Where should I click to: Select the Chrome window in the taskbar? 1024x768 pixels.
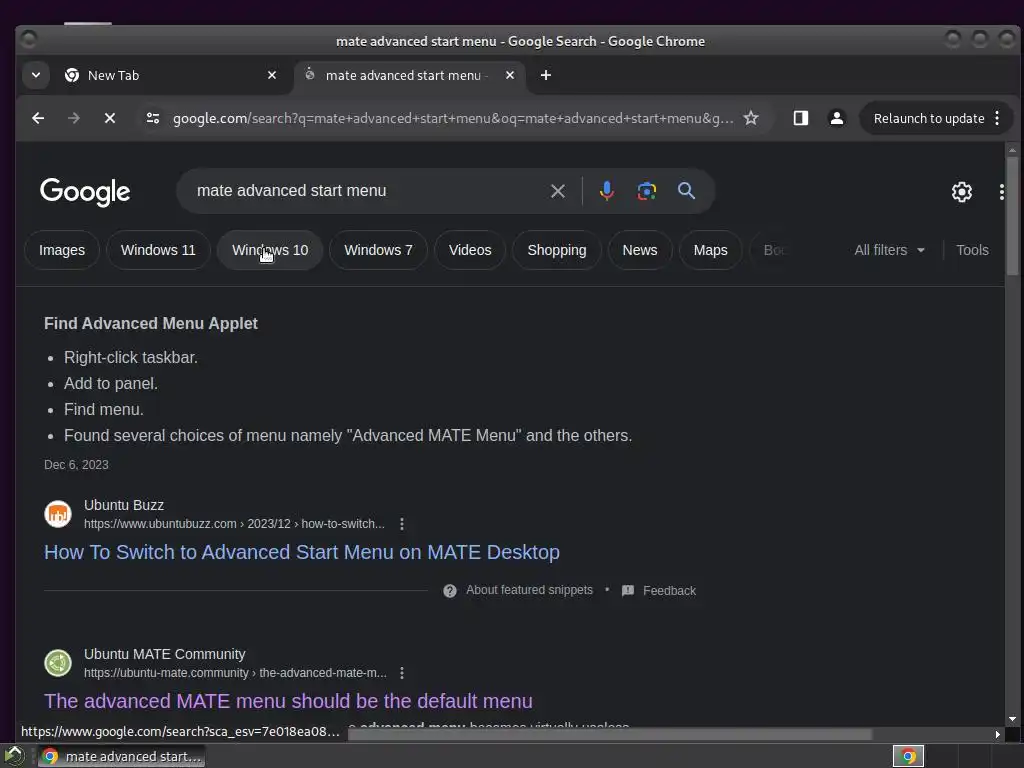coord(121,756)
